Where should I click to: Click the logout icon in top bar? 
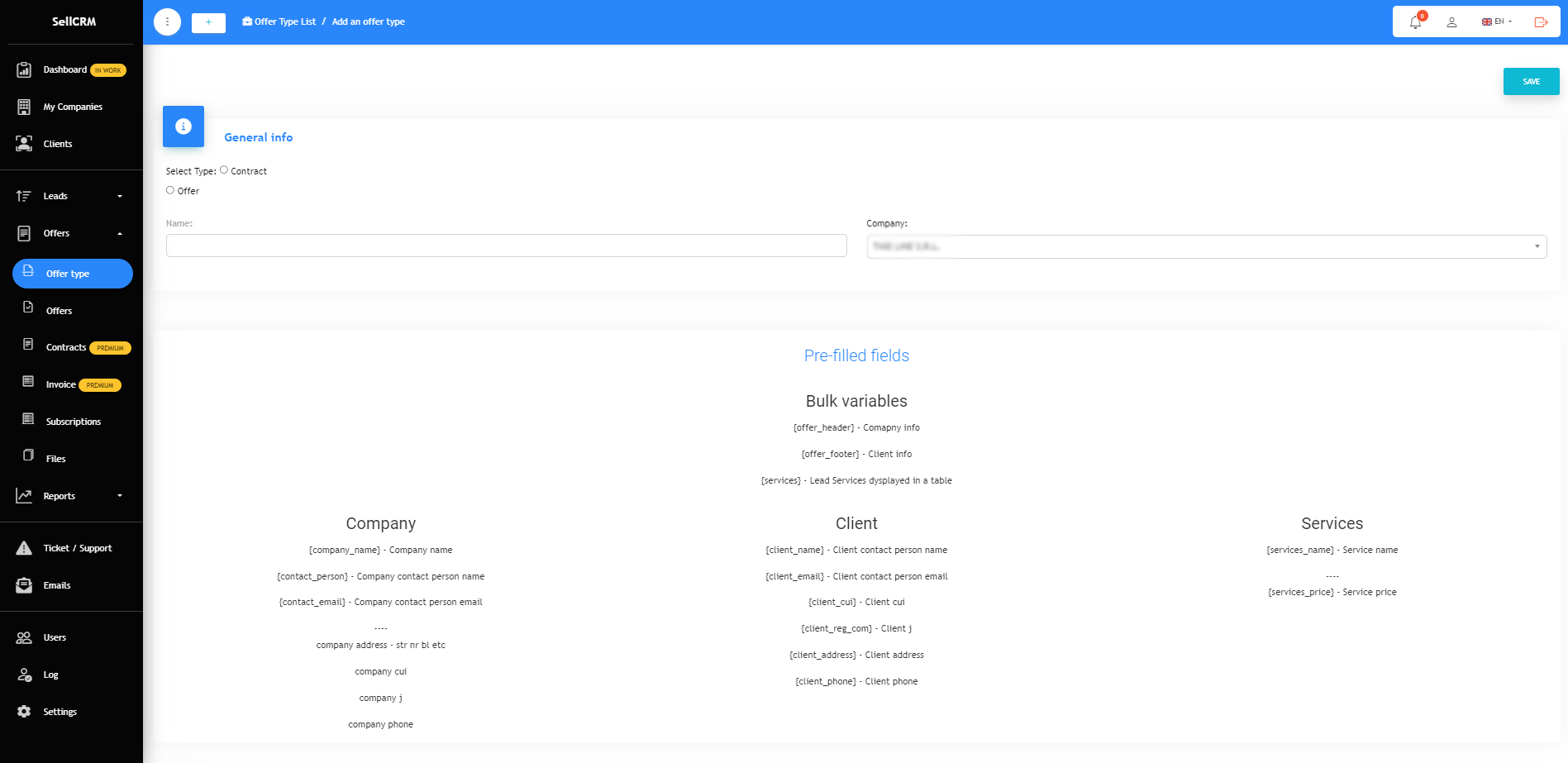click(1541, 22)
